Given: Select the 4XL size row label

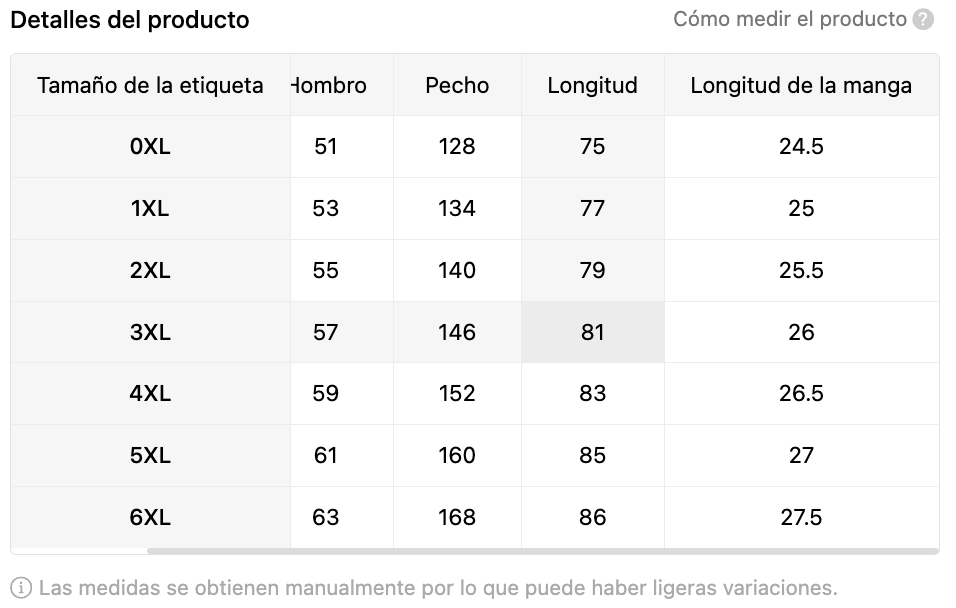Looking at the screenshot, I should pyautogui.click(x=150, y=393).
